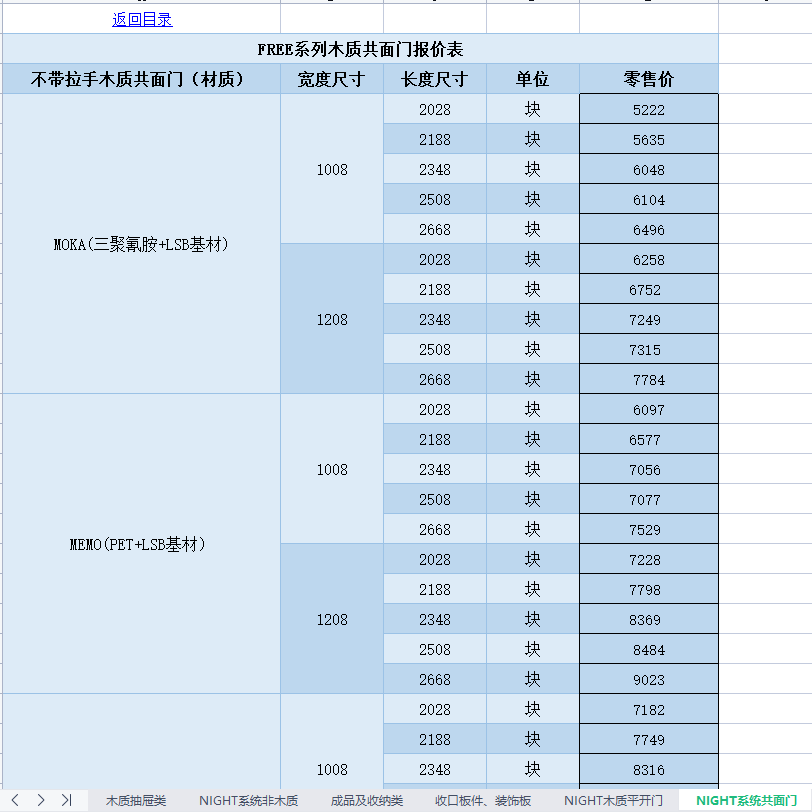Screen dimensions: 812x812
Task: Click the retail price cell 9023
Action: (648, 680)
